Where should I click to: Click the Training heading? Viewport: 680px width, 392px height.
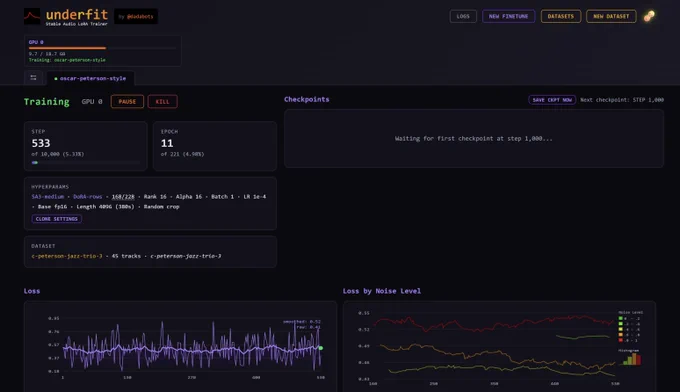[46, 101]
